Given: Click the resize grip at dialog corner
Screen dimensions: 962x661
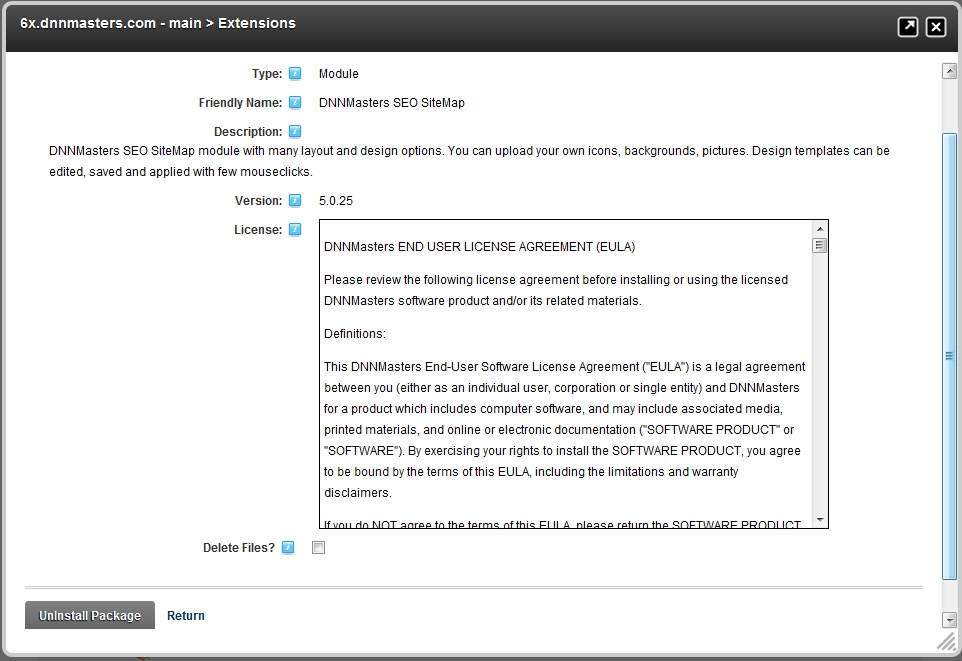Looking at the screenshot, I should (x=947, y=643).
